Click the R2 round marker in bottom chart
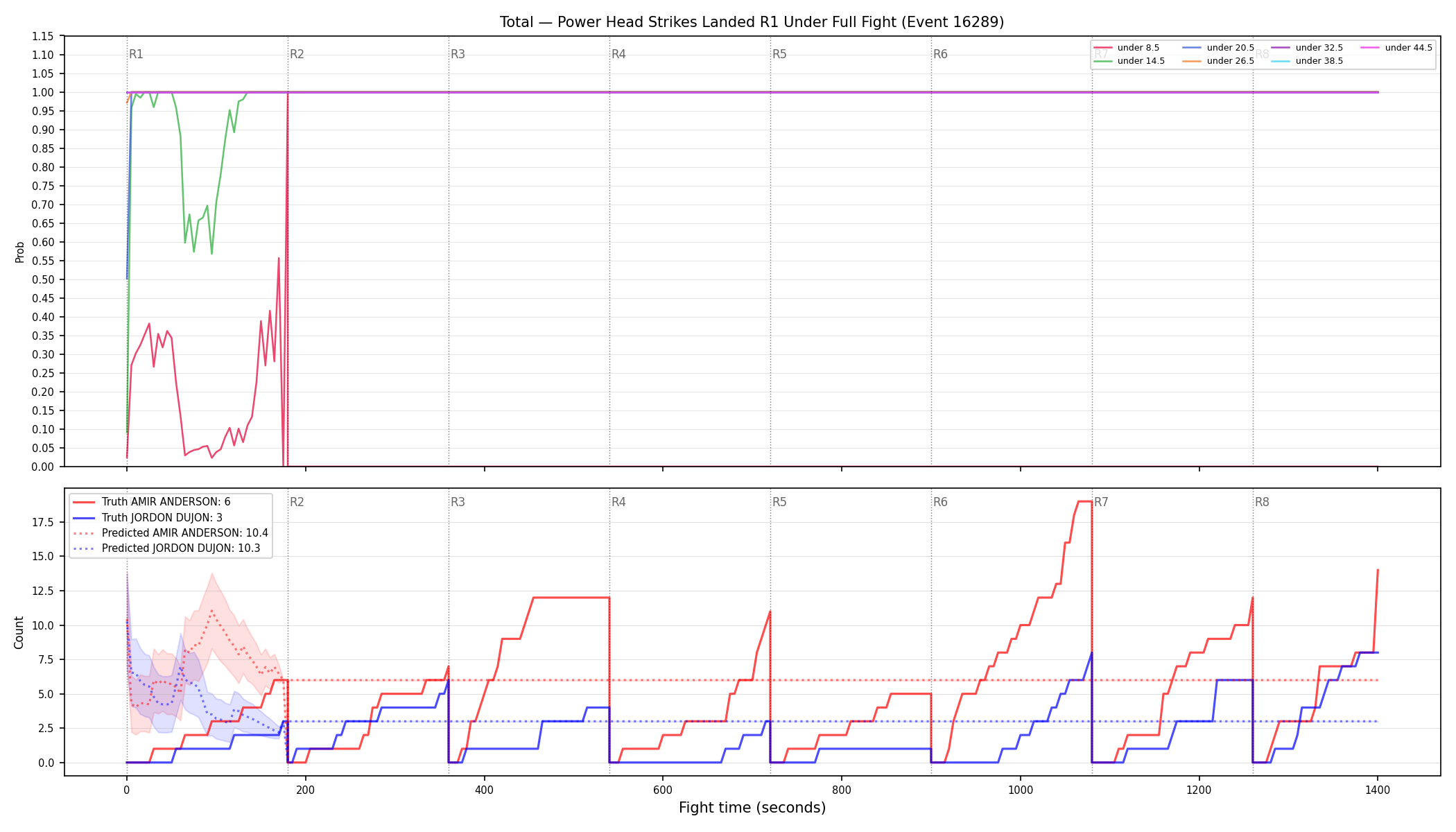Image resolution: width=1456 pixels, height=832 pixels. [x=297, y=502]
